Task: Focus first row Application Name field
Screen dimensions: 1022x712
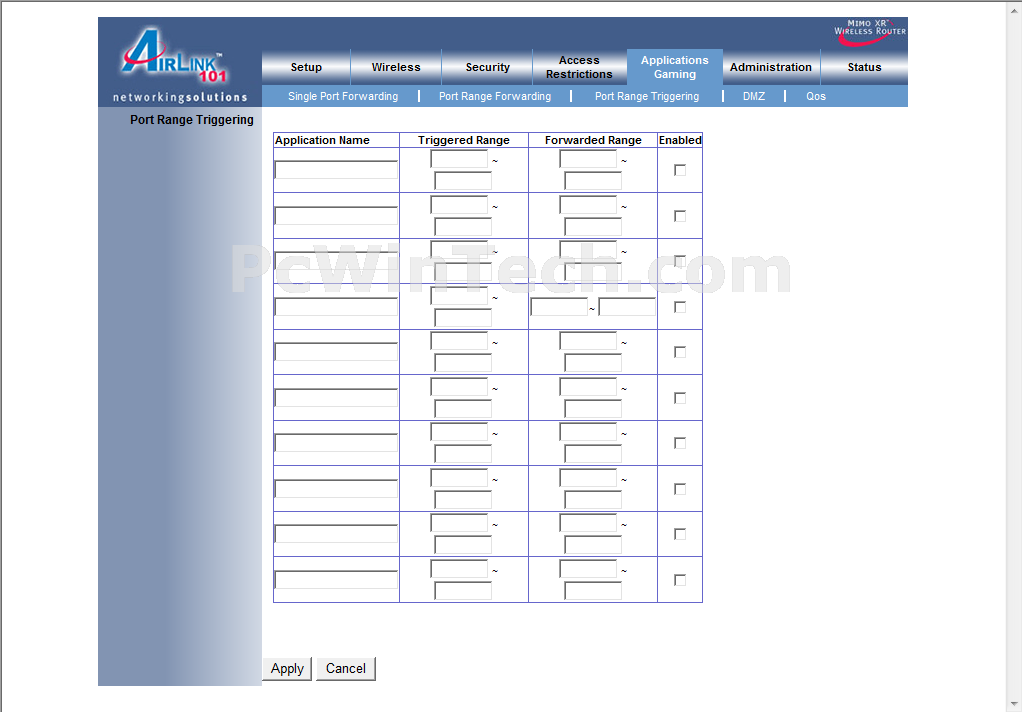Action: tap(336, 170)
